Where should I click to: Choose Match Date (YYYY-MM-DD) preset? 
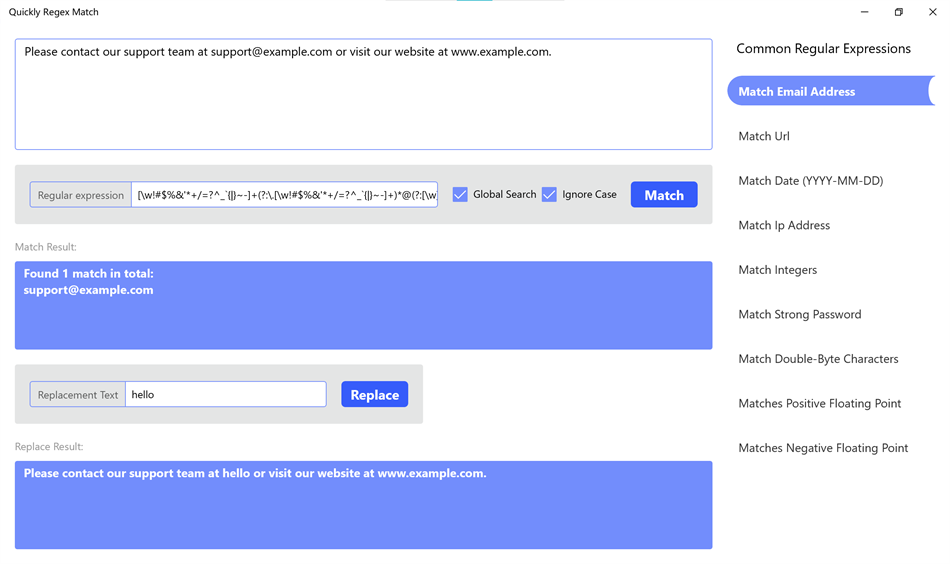click(x=810, y=181)
